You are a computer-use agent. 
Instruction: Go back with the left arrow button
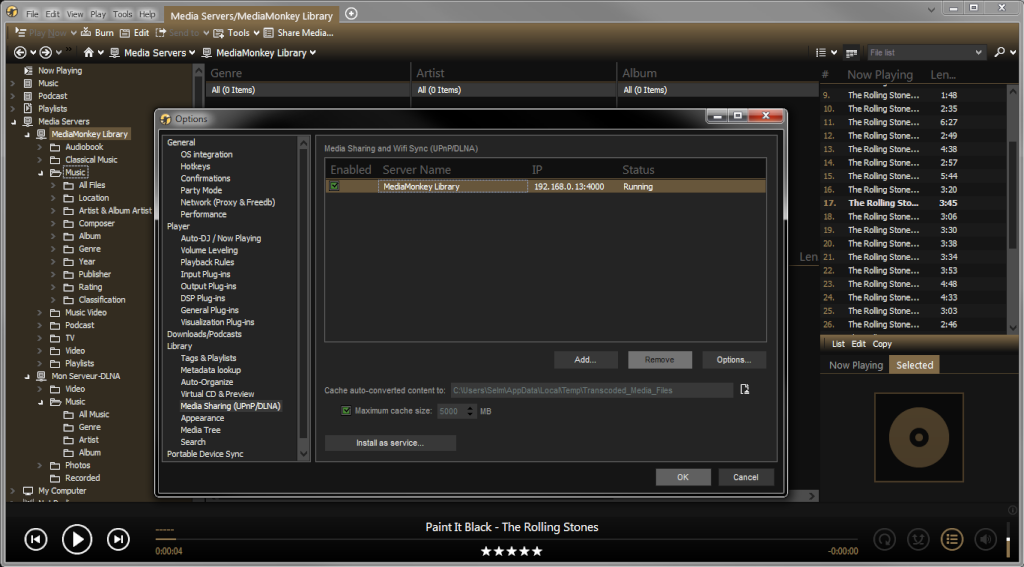(x=20, y=52)
